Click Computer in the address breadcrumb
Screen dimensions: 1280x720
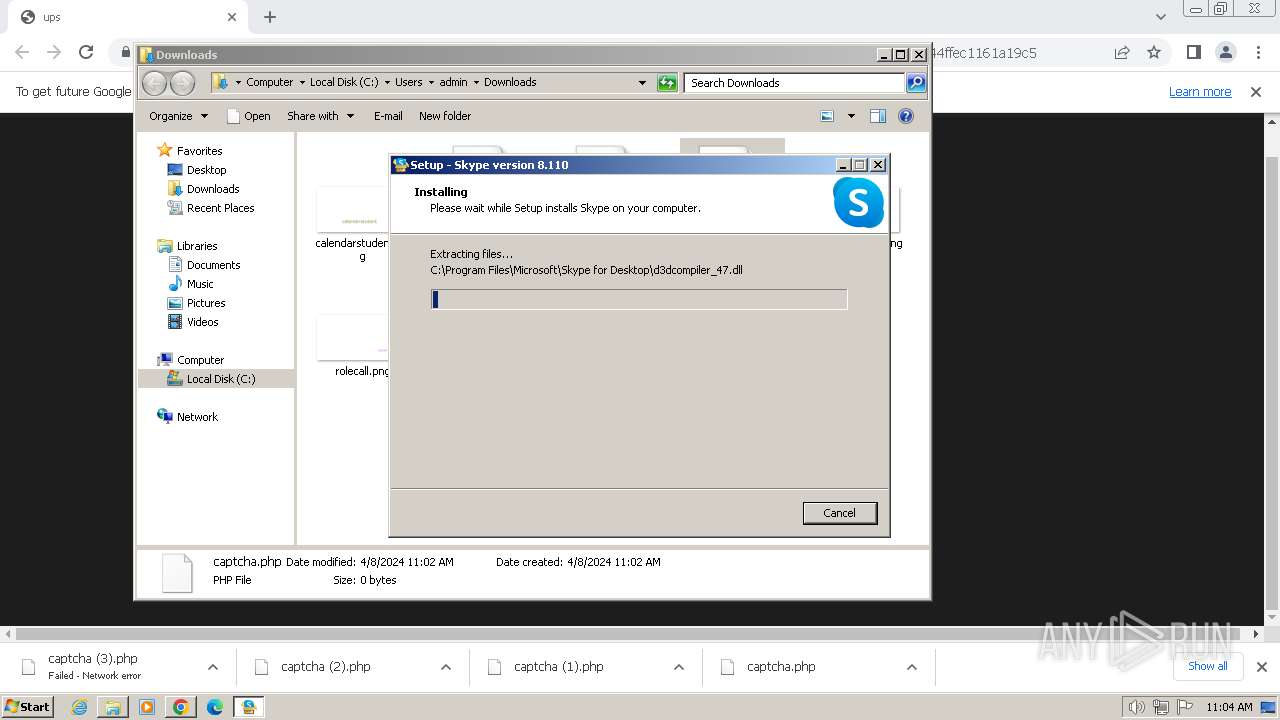(270, 82)
